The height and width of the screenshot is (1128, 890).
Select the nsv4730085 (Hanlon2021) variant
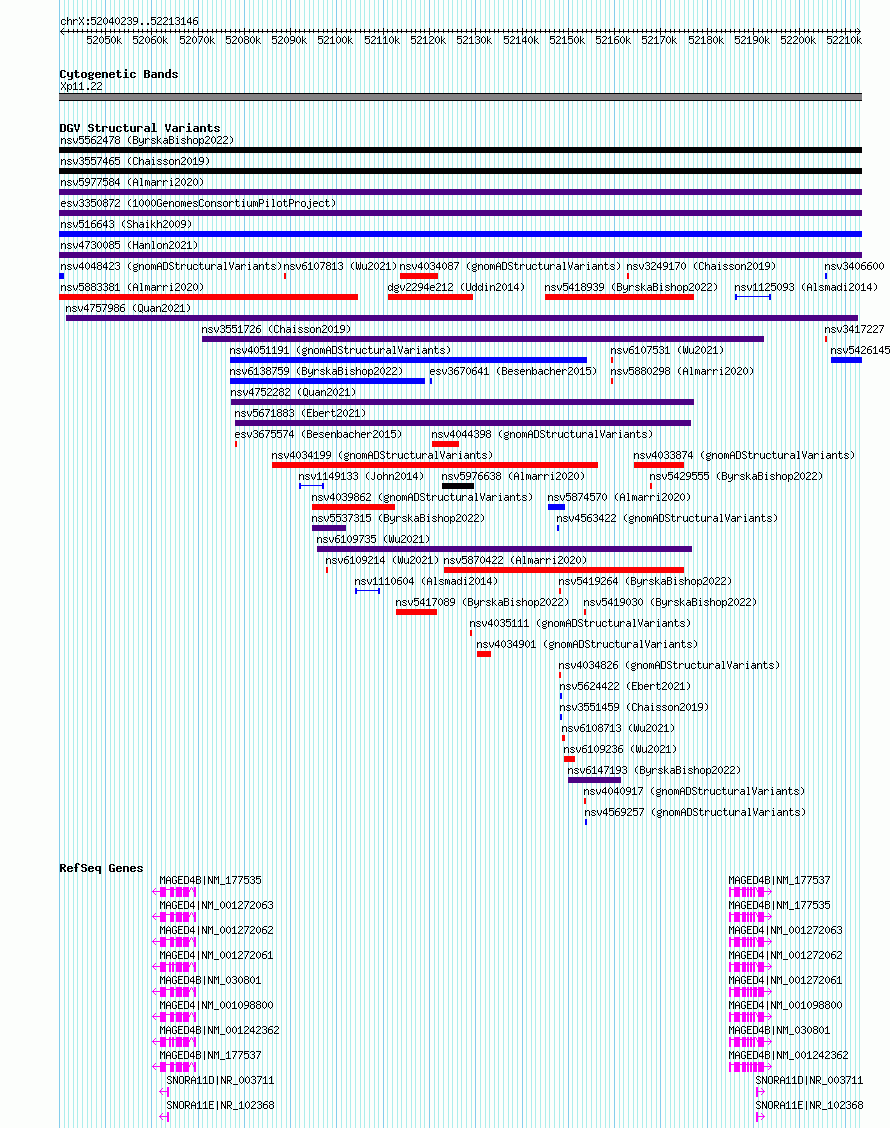[129, 245]
